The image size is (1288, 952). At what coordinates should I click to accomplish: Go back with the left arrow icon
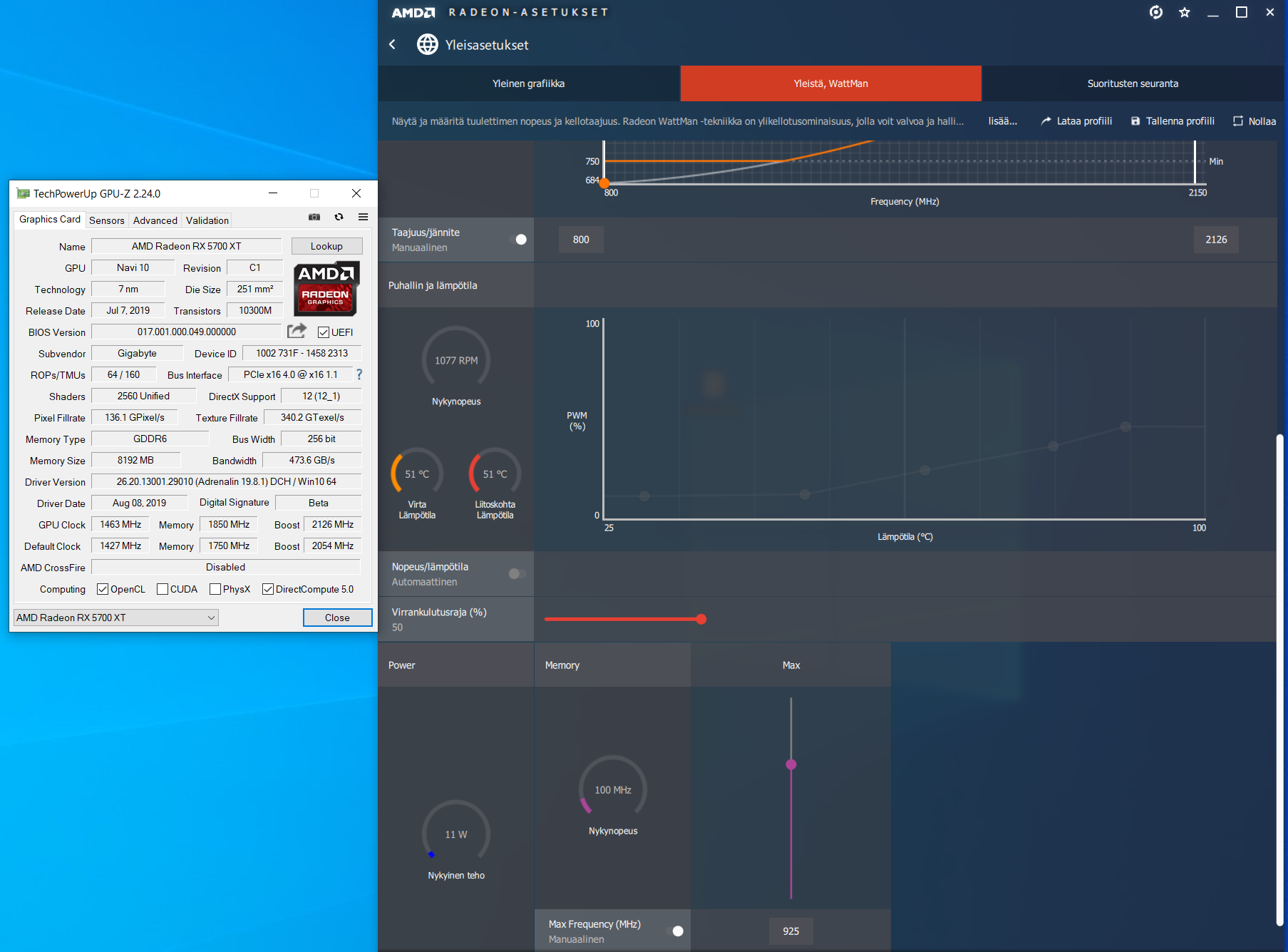[x=393, y=44]
